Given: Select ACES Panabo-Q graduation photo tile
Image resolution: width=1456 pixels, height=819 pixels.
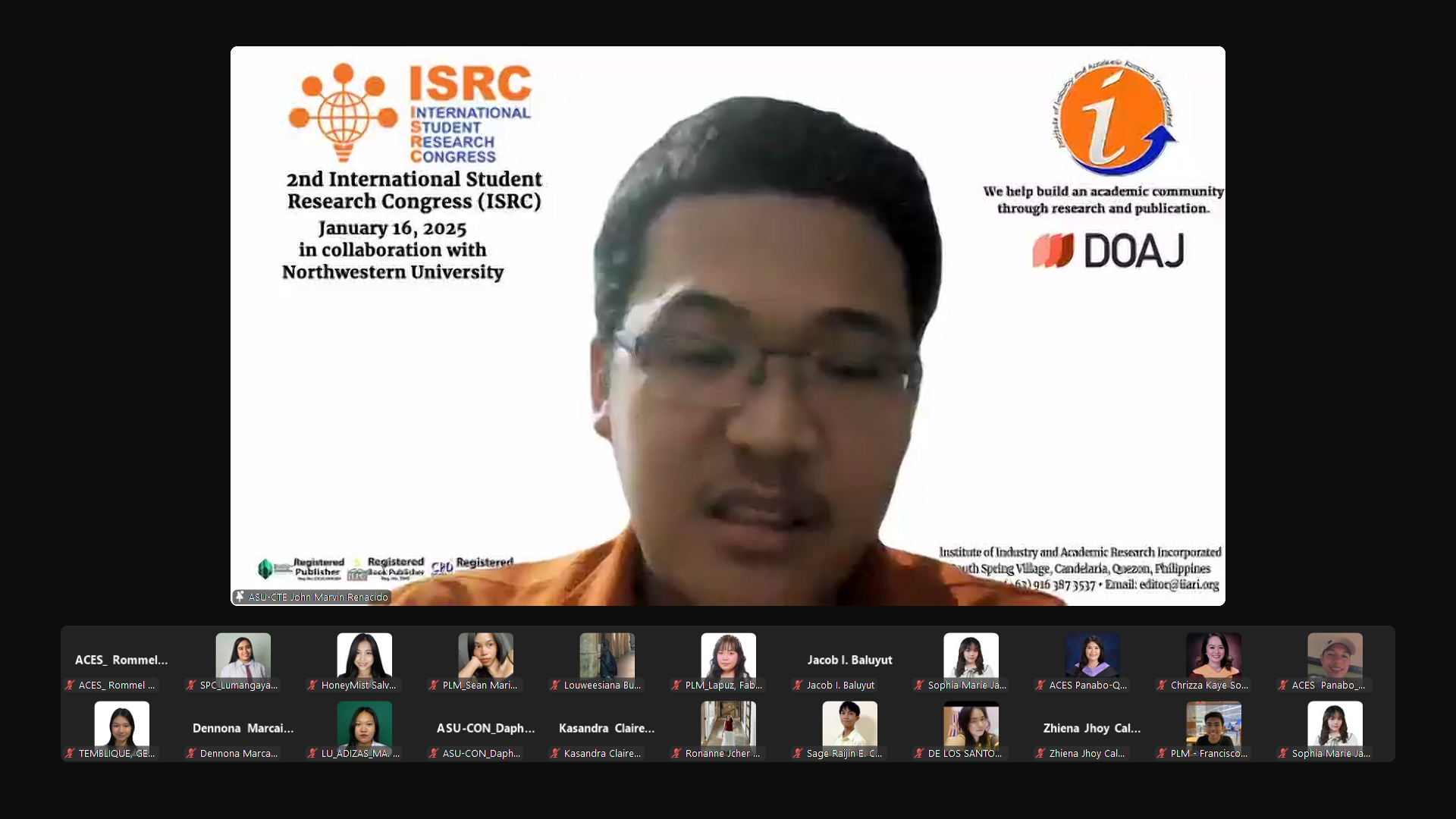Looking at the screenshot, I should pos(1092,655).
